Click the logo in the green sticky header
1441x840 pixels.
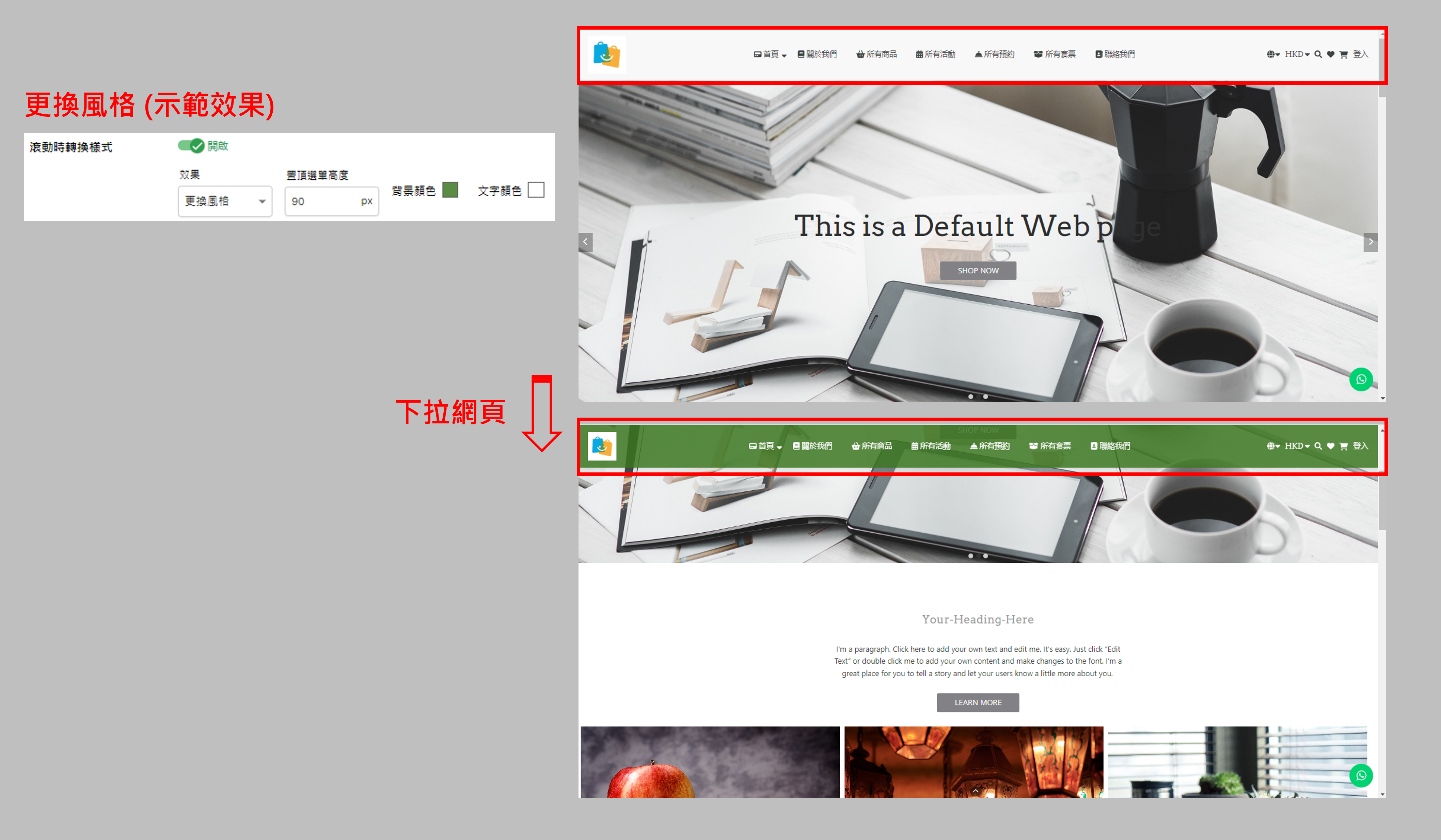[x=602, y=446]
